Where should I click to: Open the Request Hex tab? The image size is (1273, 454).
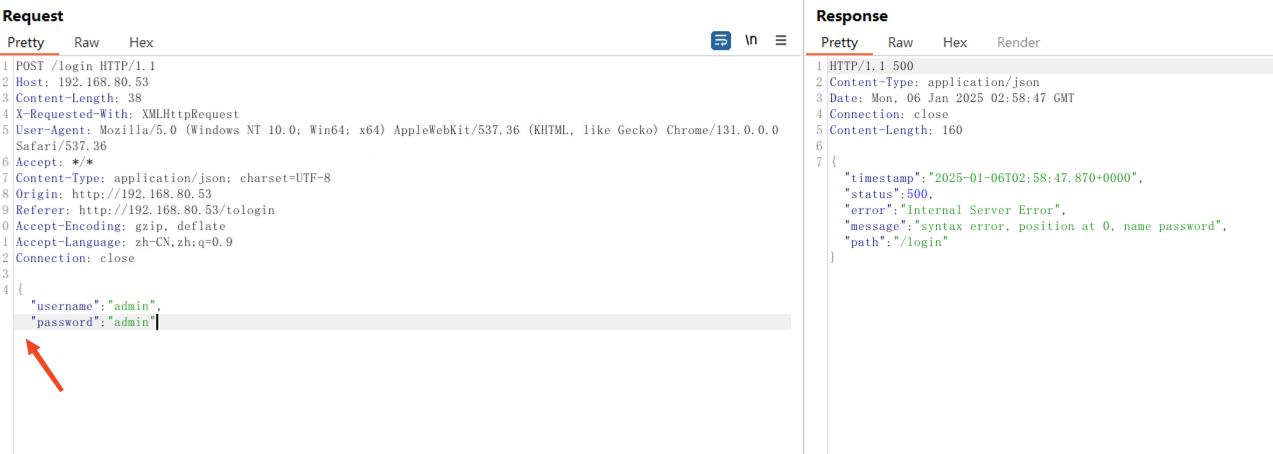[141, 42]
